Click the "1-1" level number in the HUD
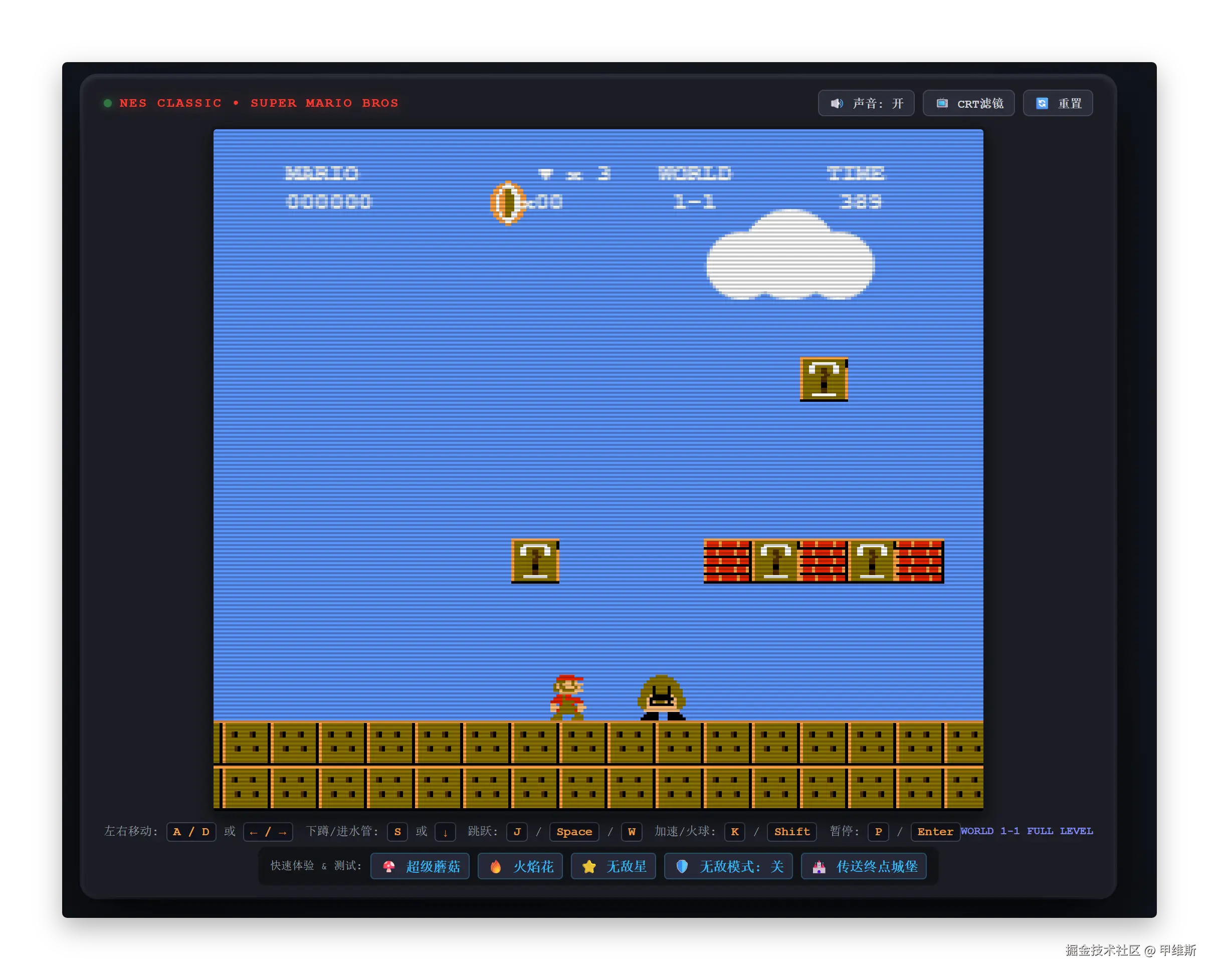 (x=695, y=202)
